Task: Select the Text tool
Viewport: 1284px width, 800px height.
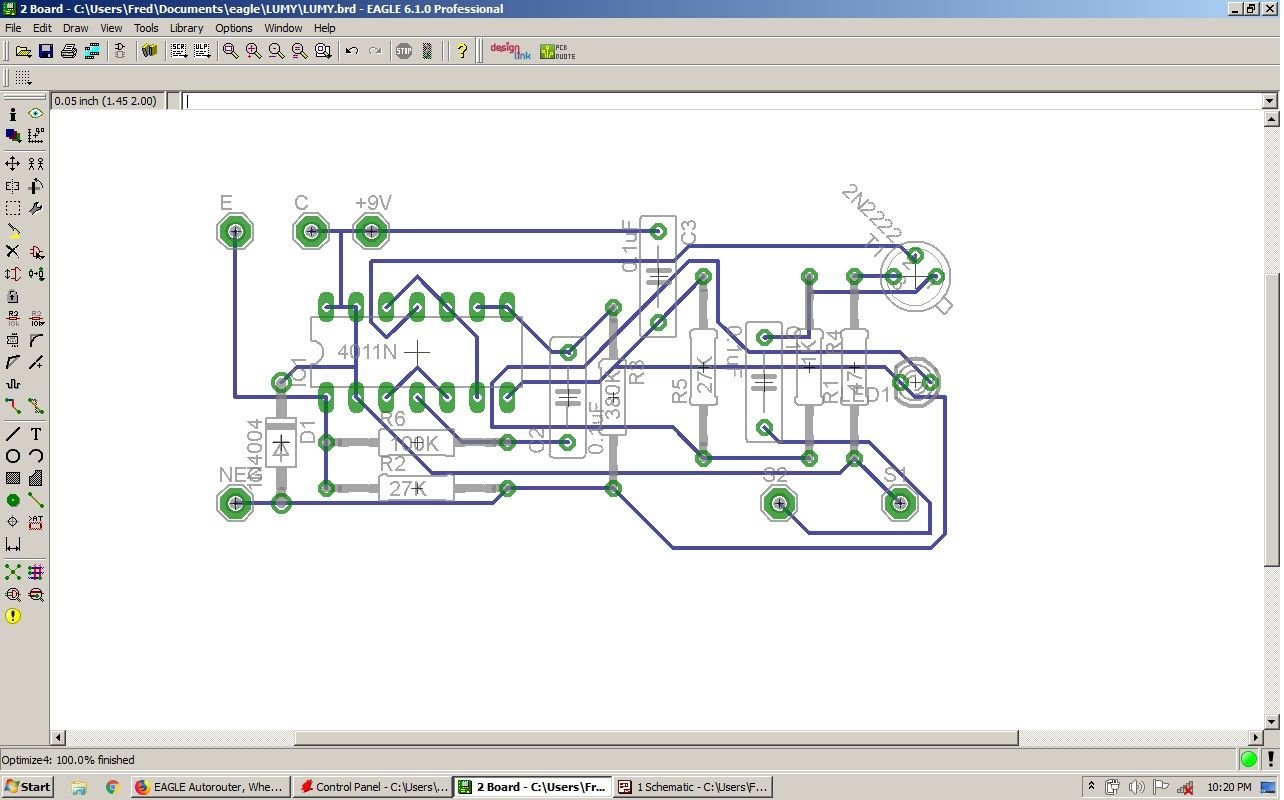Action: (35, 433)
